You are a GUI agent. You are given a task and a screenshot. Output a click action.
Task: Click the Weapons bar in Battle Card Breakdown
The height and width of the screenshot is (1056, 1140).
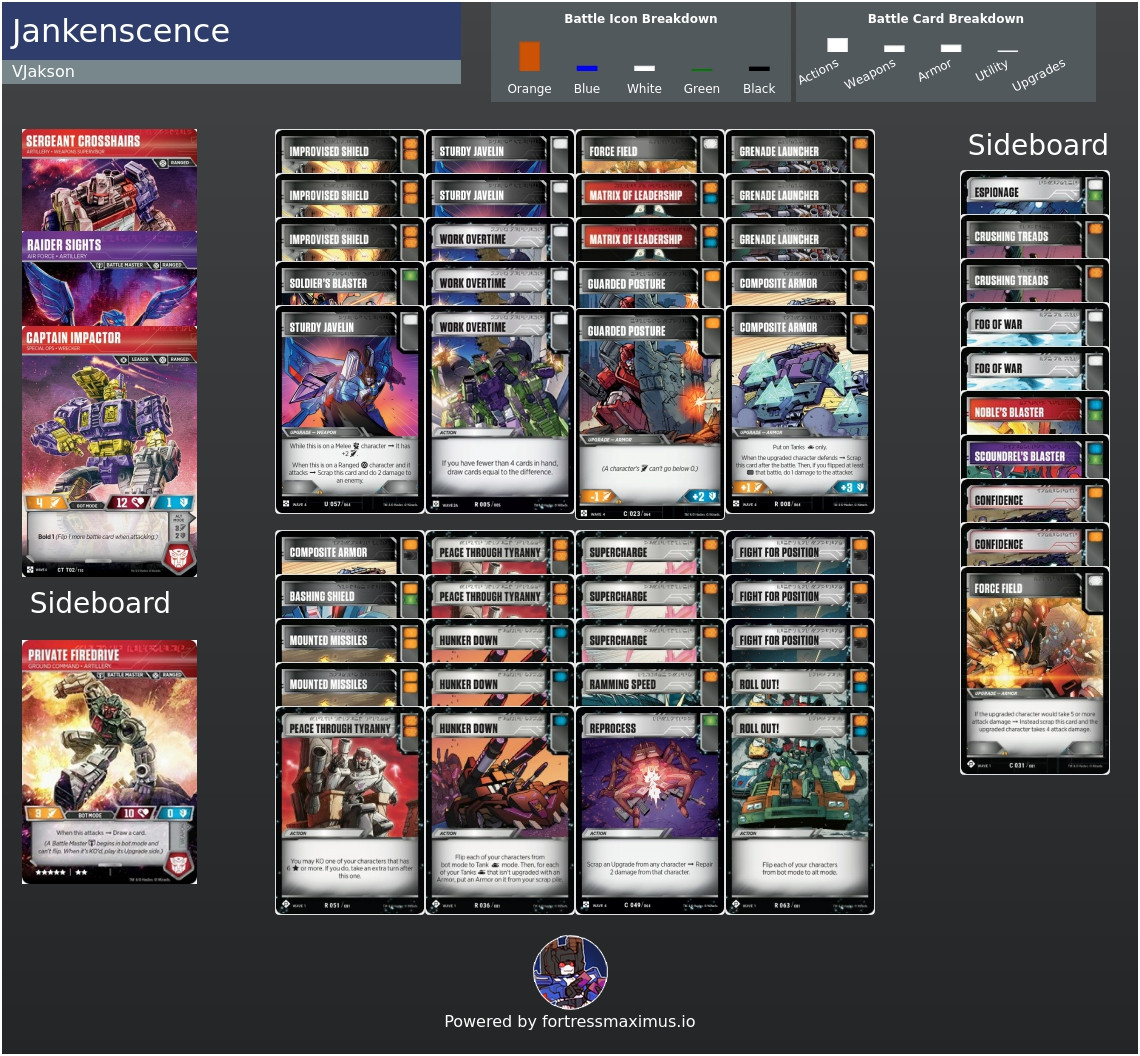pyautogui.click(x=894, y=49)
